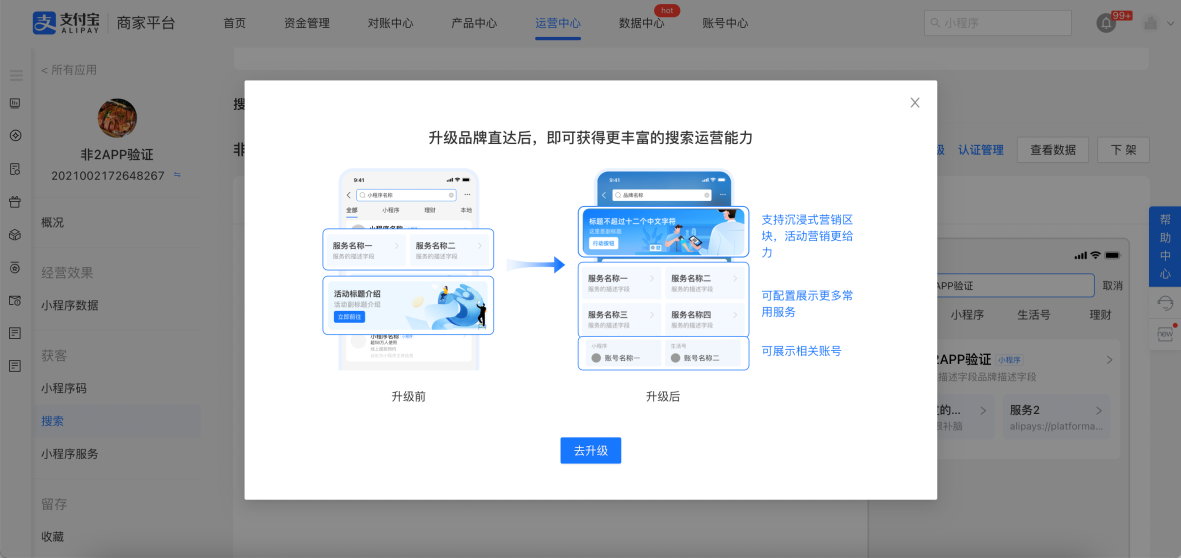The width and height of the screenshot is (1181, 558).
Task: Click the account avatar in top bar
Action: [1150, 23]
